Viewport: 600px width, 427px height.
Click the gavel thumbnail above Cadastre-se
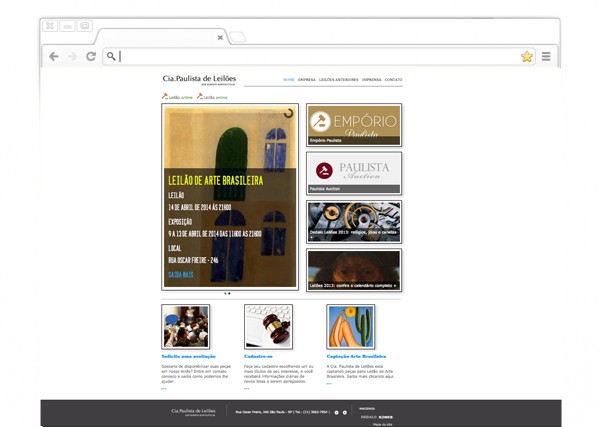pos(268,327)
